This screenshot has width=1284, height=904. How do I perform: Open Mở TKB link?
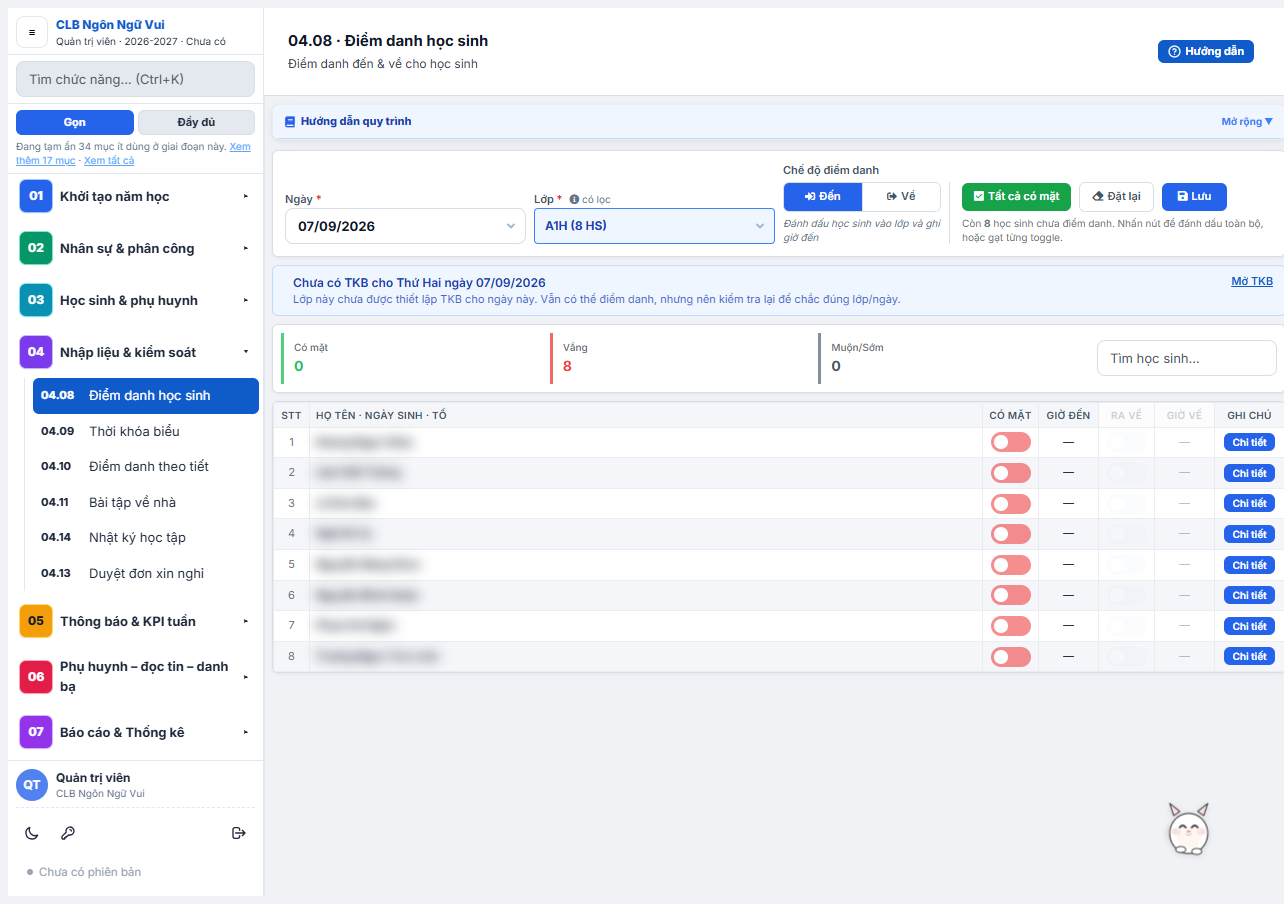pos(1252,281)
